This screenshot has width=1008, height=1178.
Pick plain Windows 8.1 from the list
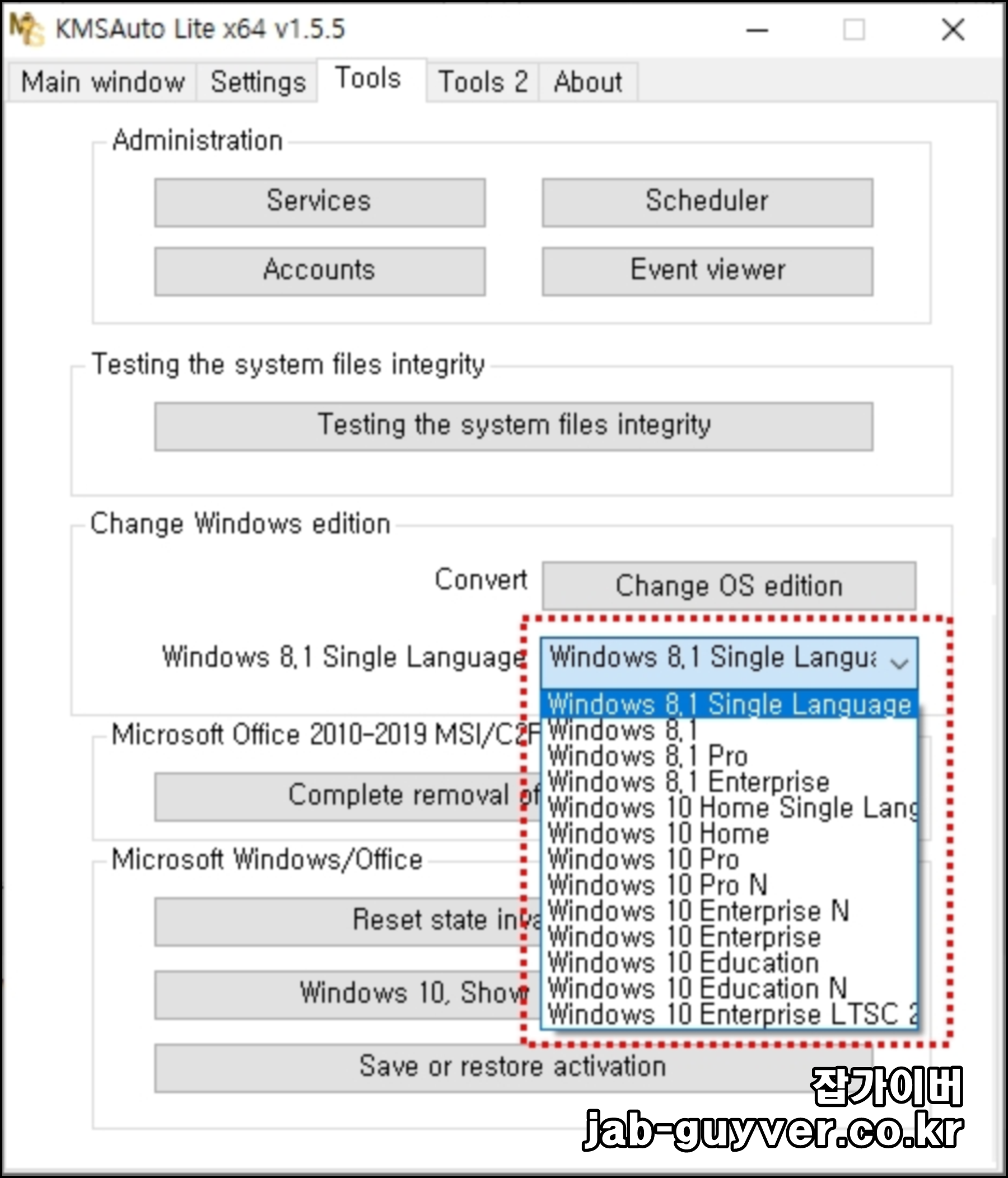pyautogui.click(x=729, y=731)
